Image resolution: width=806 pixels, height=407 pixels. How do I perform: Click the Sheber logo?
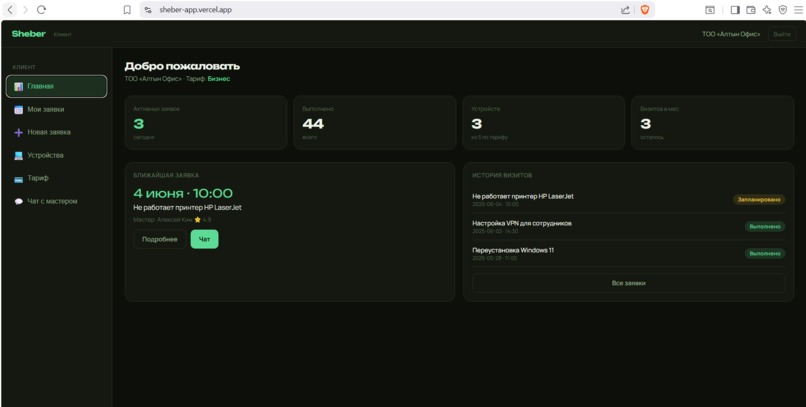(29, 34)
